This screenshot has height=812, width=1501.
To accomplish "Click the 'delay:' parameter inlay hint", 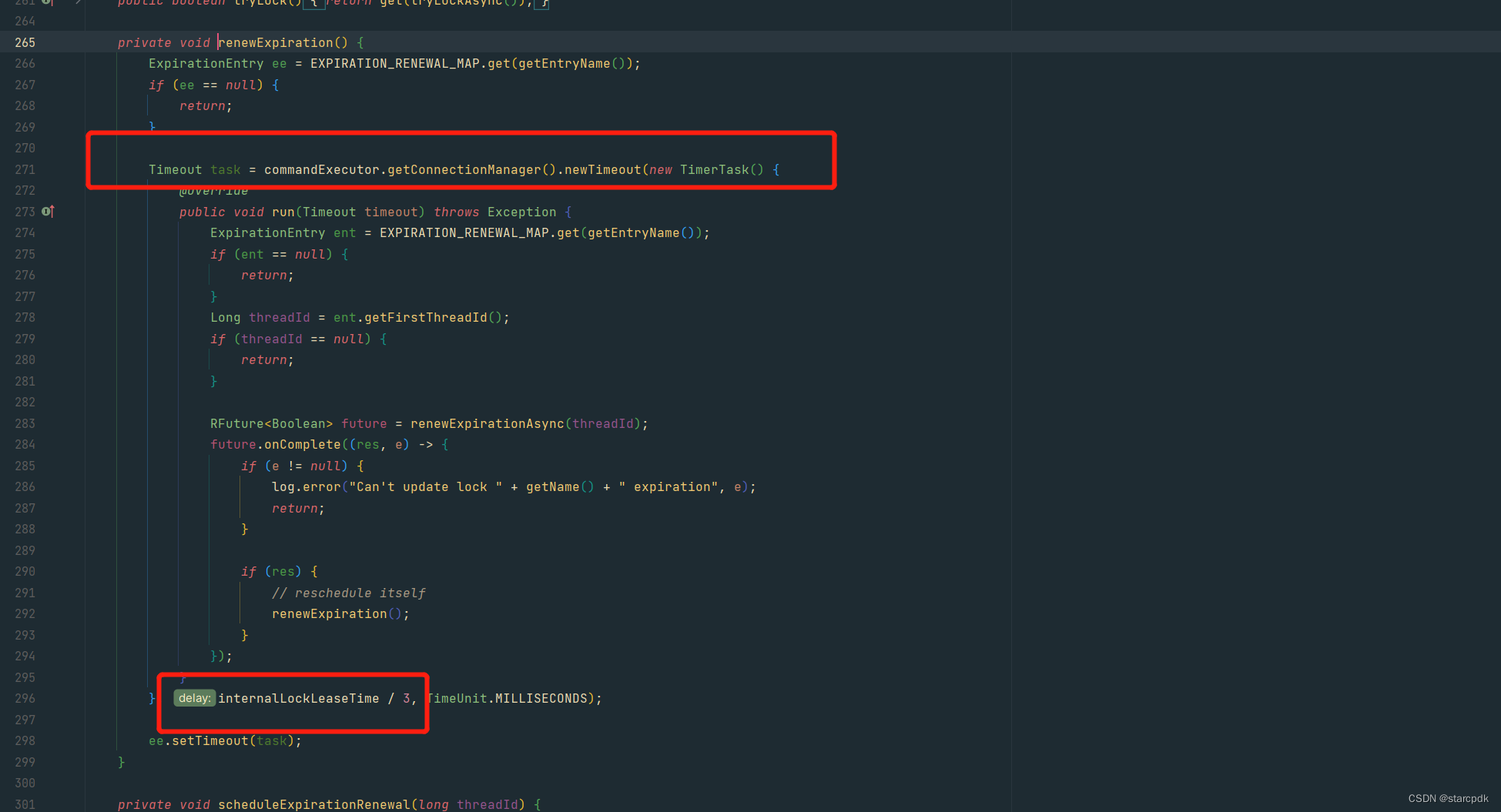I will (194, 698).
